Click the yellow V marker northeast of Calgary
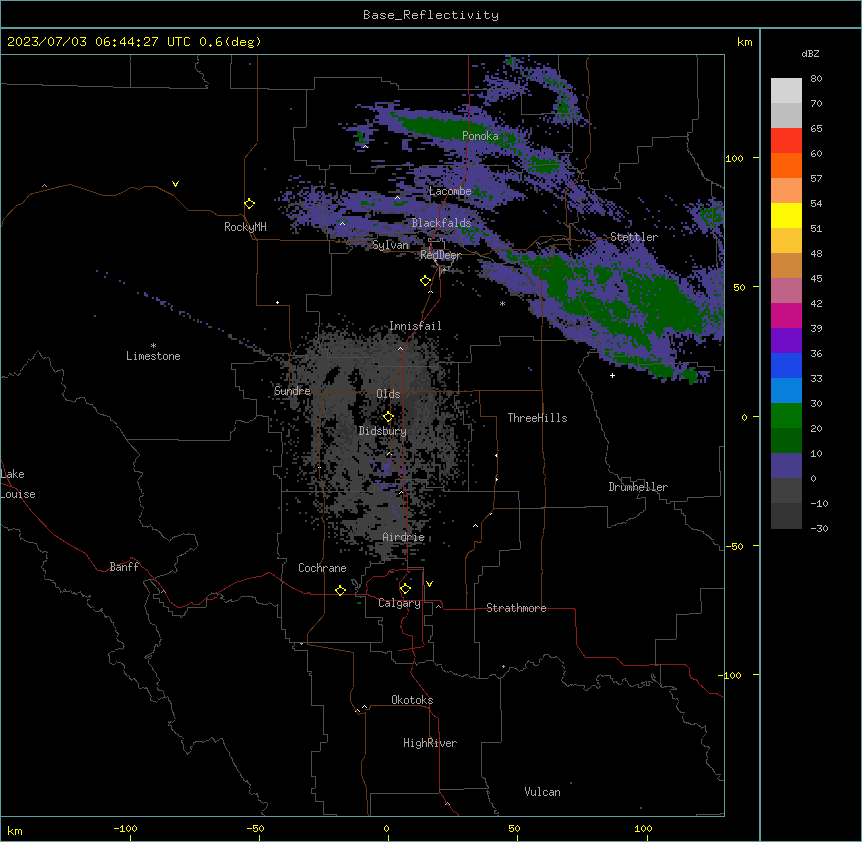 tap(429, 584)
